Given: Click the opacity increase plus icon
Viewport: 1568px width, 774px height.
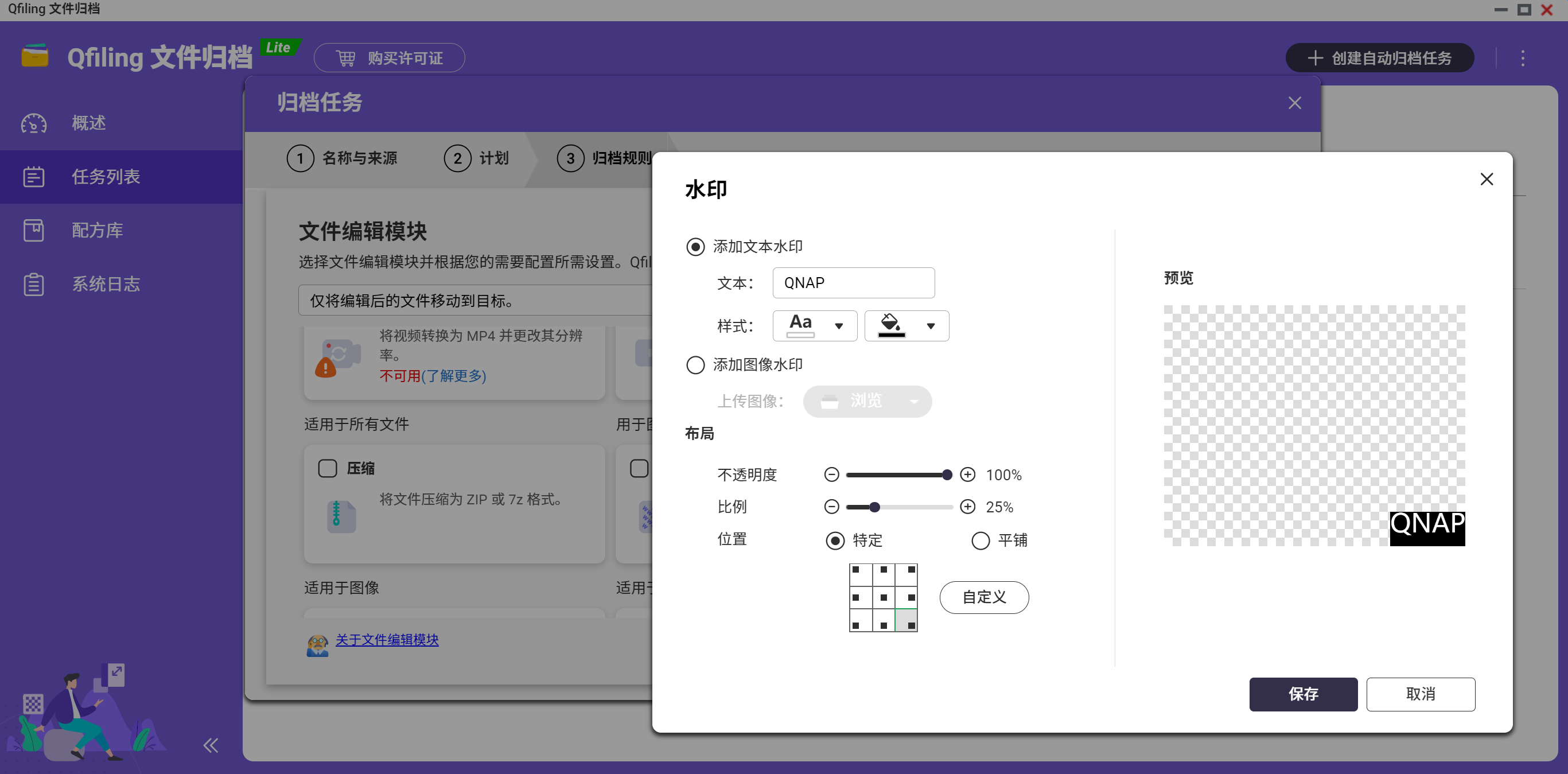Looking at the screenshot, I should pos(967,474).
